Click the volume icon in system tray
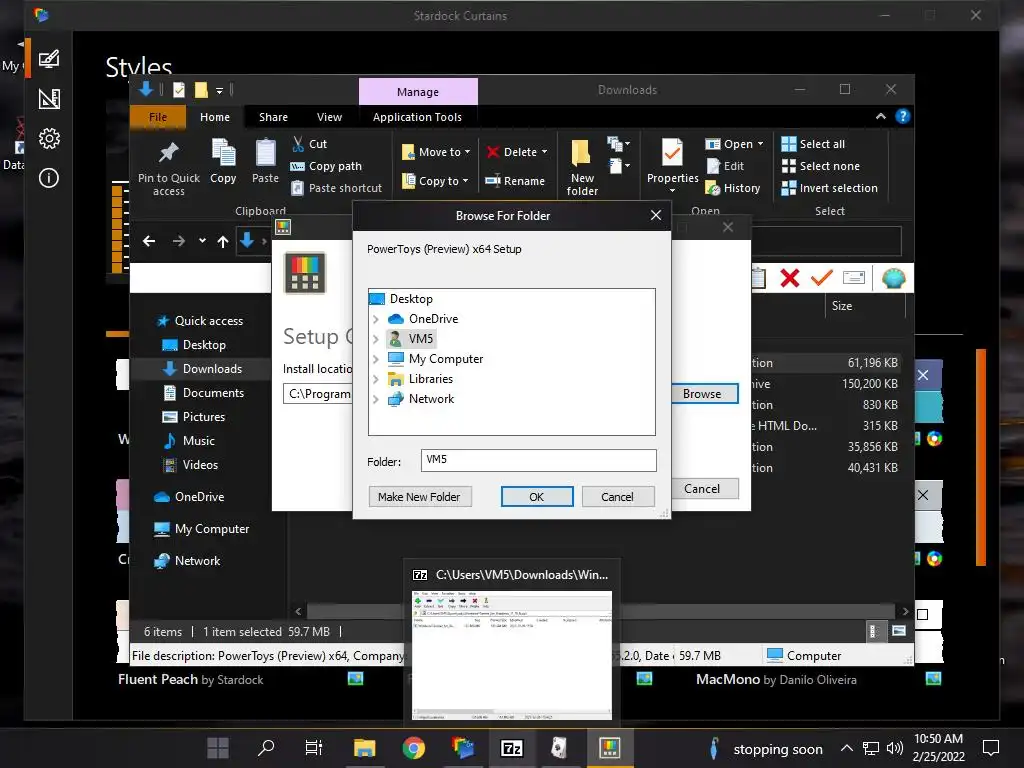1024x768 pixels. (895, 748)
